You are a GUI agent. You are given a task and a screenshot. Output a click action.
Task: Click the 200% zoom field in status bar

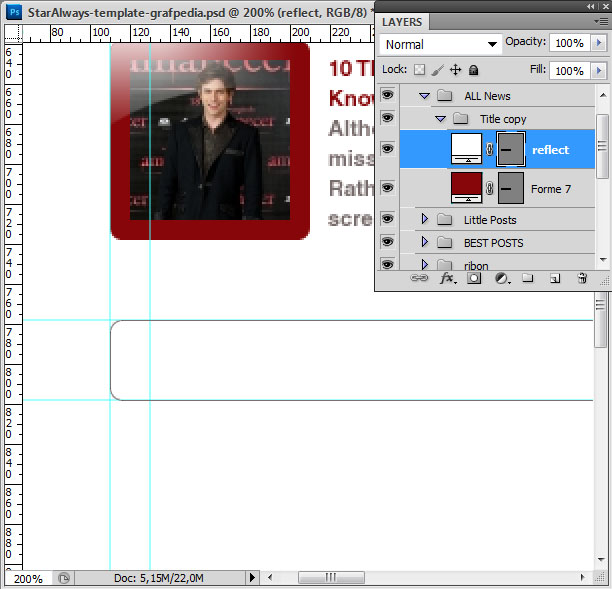pyautogui.click(x=28, y=578)
